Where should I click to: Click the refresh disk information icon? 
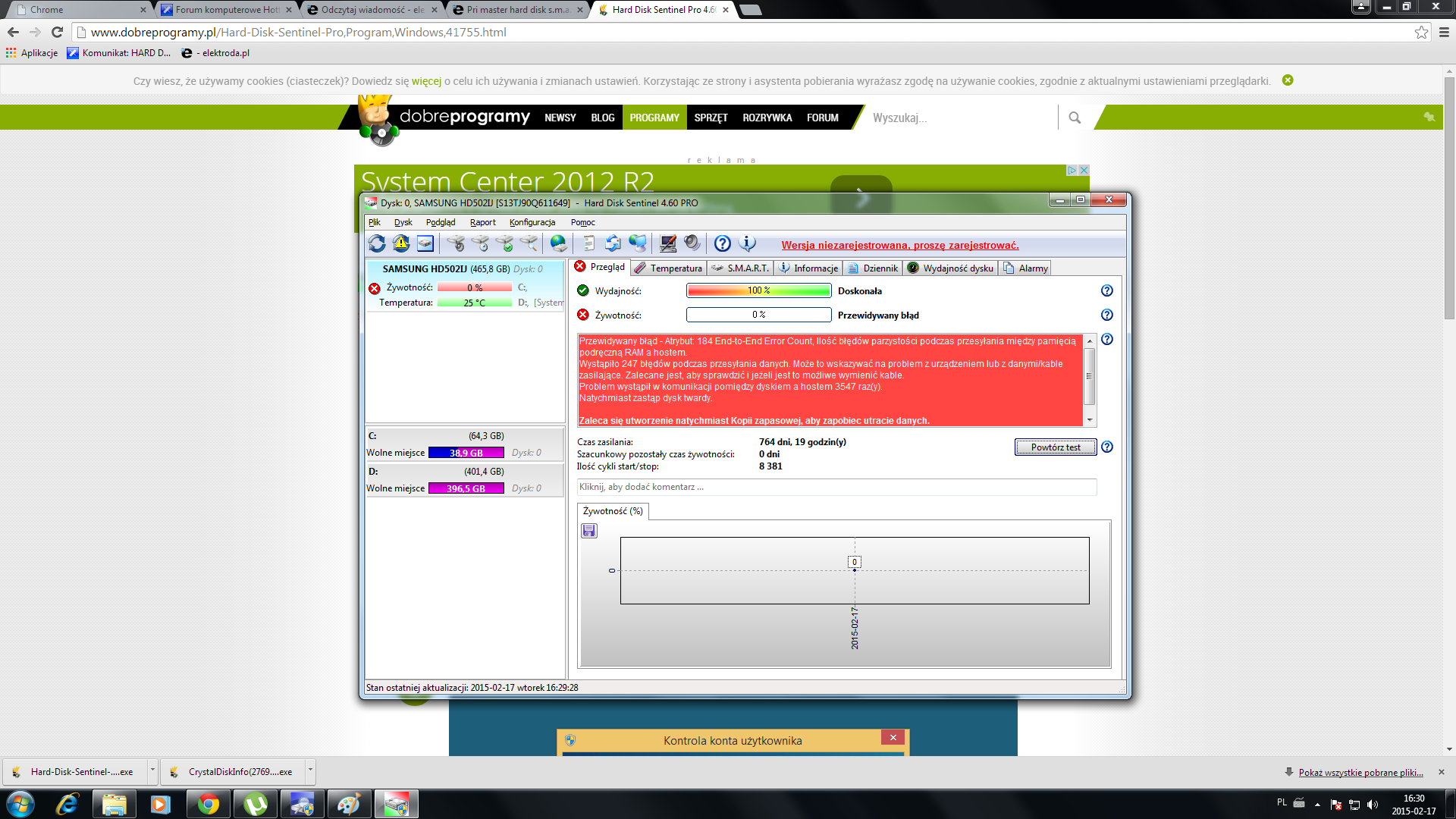pos(377,243)
